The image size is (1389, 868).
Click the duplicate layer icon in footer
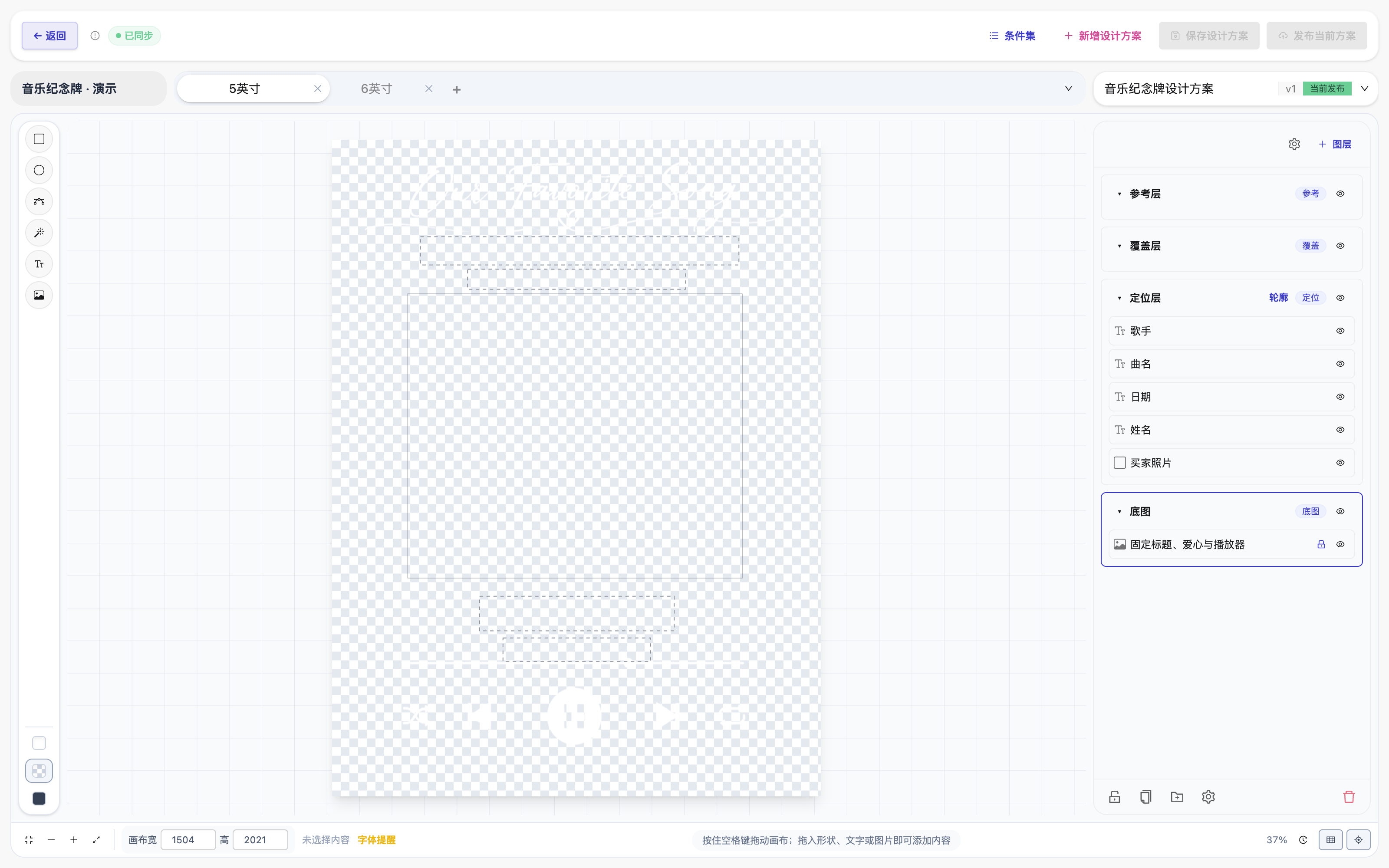[x=1145, y=797]
